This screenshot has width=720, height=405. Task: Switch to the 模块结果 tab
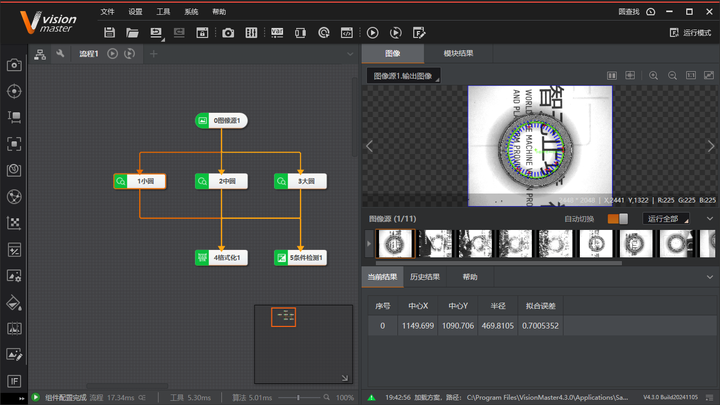coord(458,53)
